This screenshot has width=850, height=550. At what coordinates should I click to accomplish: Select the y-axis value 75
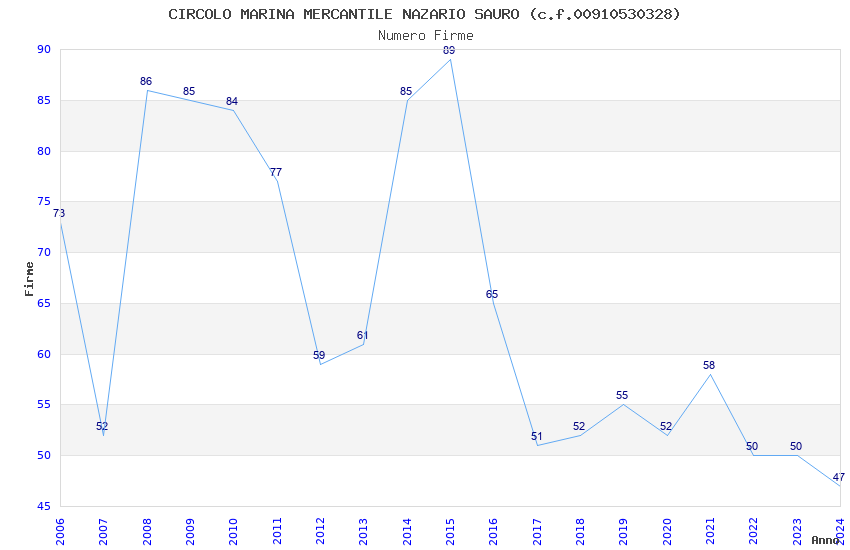pyautogui.click(x=44, y=202)
